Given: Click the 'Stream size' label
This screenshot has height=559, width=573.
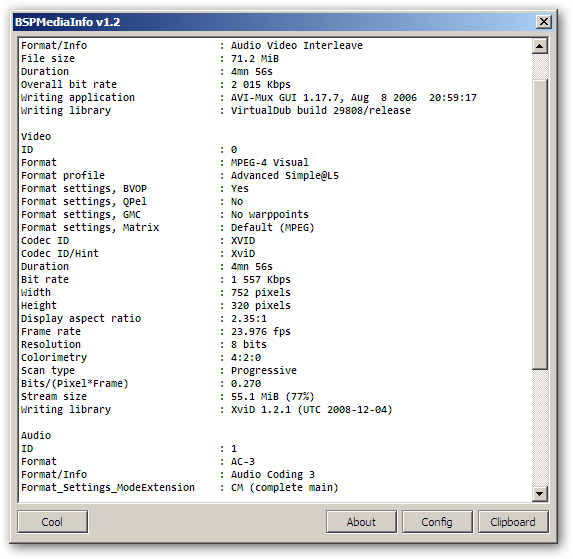Looking at the screenshot, I should 54,397.
